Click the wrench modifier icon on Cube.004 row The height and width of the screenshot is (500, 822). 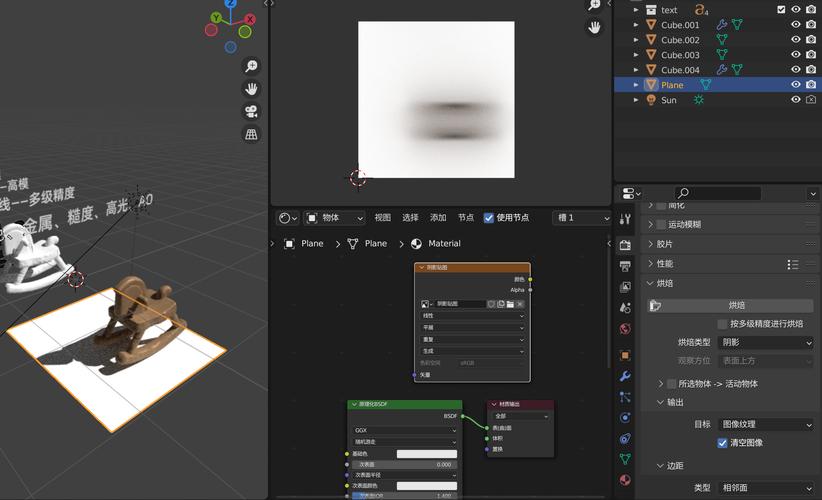point(722,70)
